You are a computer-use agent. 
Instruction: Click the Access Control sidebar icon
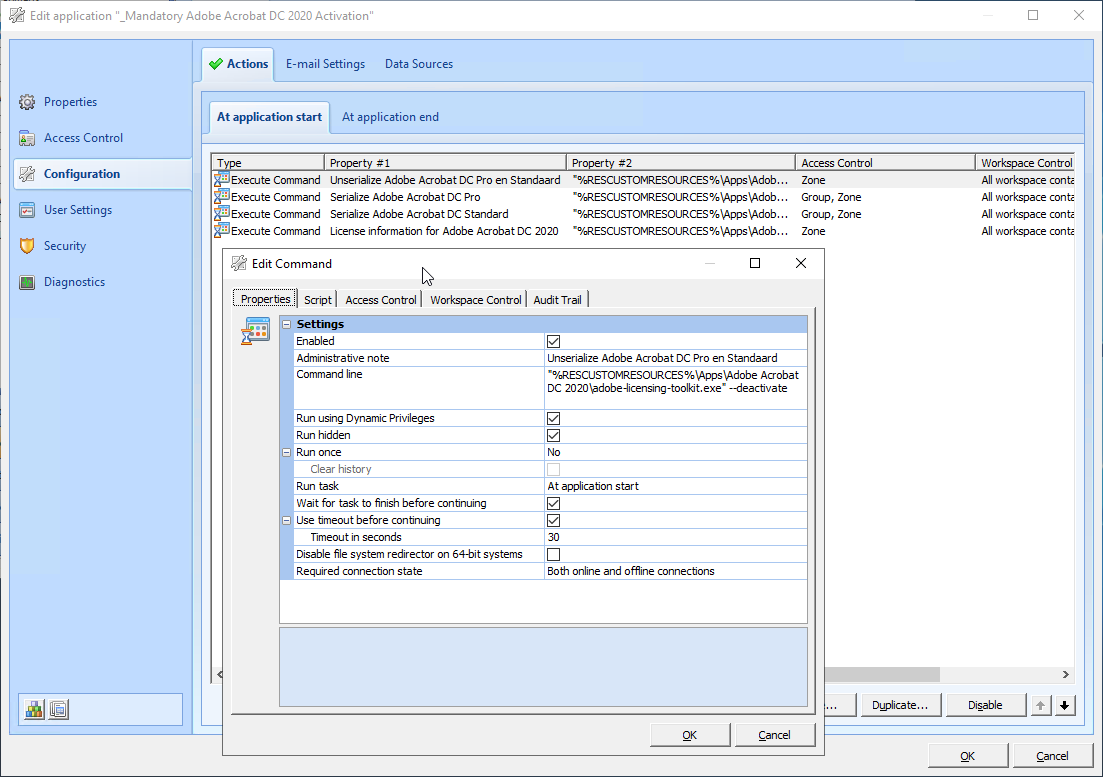coord(27,138)
